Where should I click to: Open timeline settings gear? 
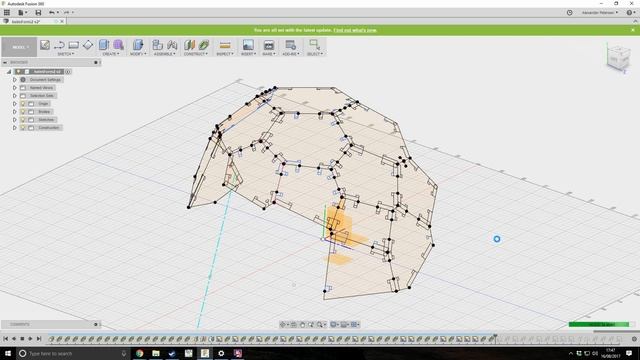pyautogui.click(x=634, y=339)
